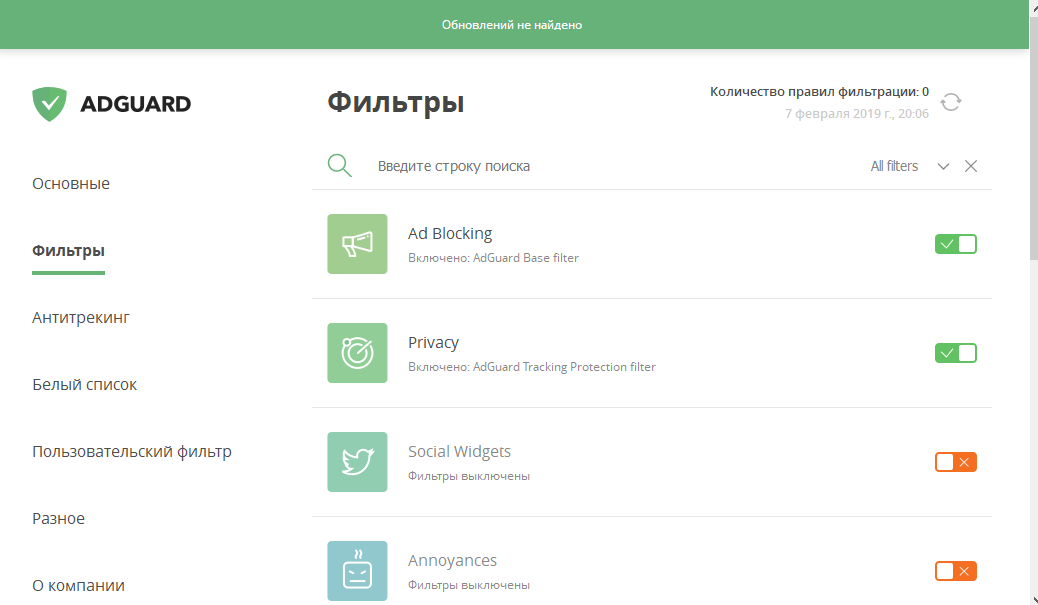The image size is (1038, 605).
Task: Open the О компании page
Action: click(78, 586)
